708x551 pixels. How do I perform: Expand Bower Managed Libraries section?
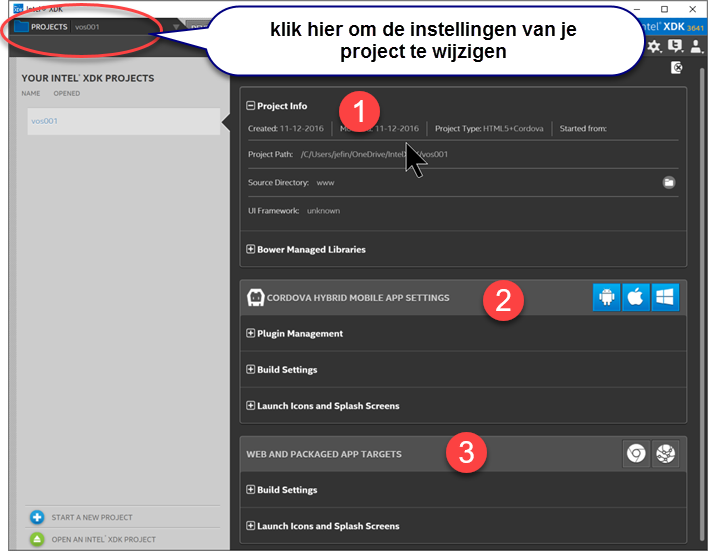coord(251,249)
